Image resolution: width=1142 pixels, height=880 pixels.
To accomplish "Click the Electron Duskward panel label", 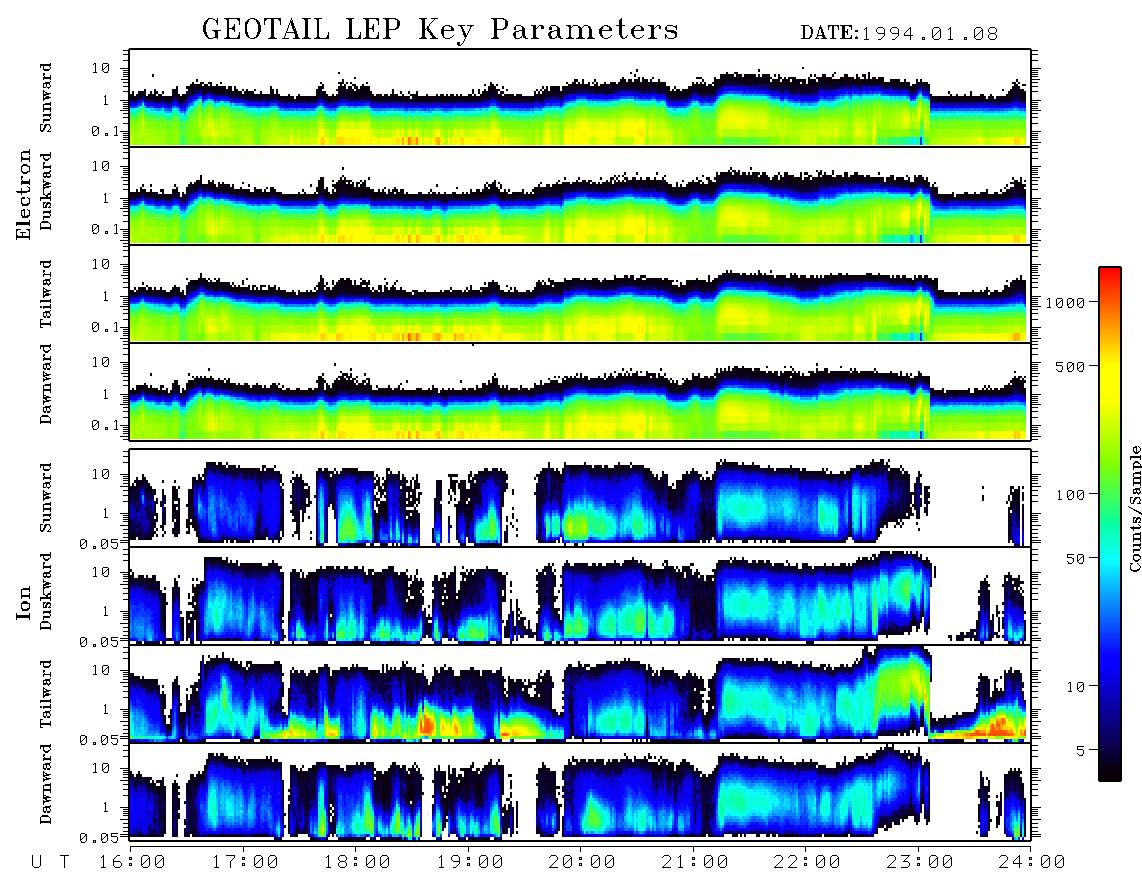I will pyautogui.click(x=46, y=191).
